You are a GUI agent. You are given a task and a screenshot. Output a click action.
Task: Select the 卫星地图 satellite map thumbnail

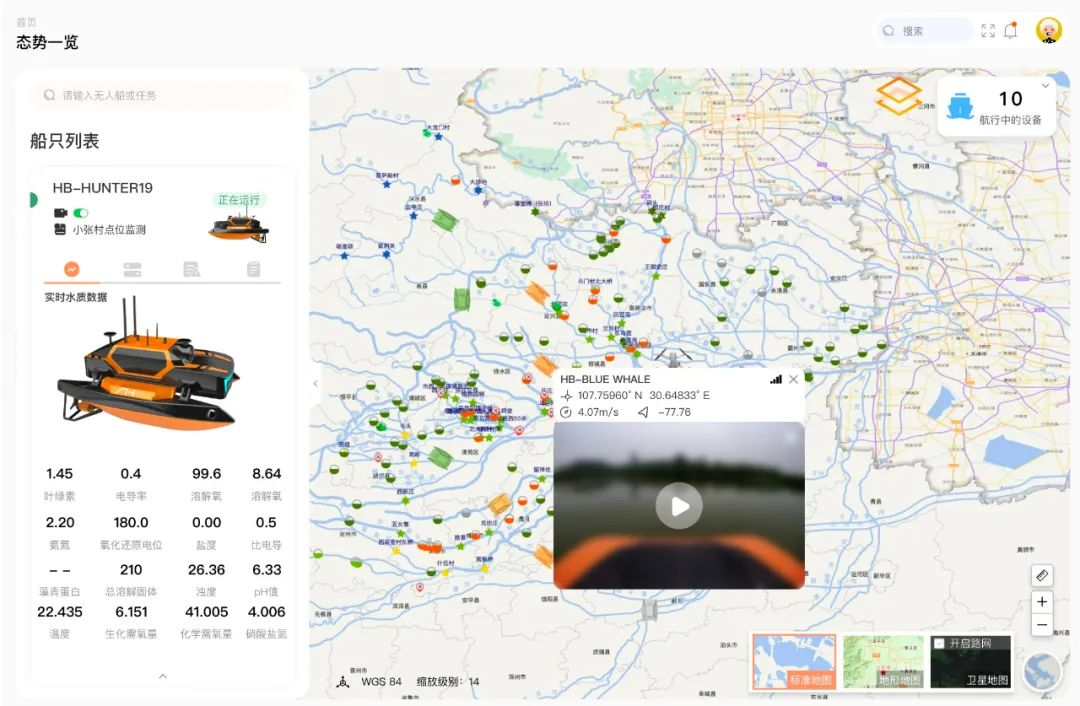(x=971, y=662)
